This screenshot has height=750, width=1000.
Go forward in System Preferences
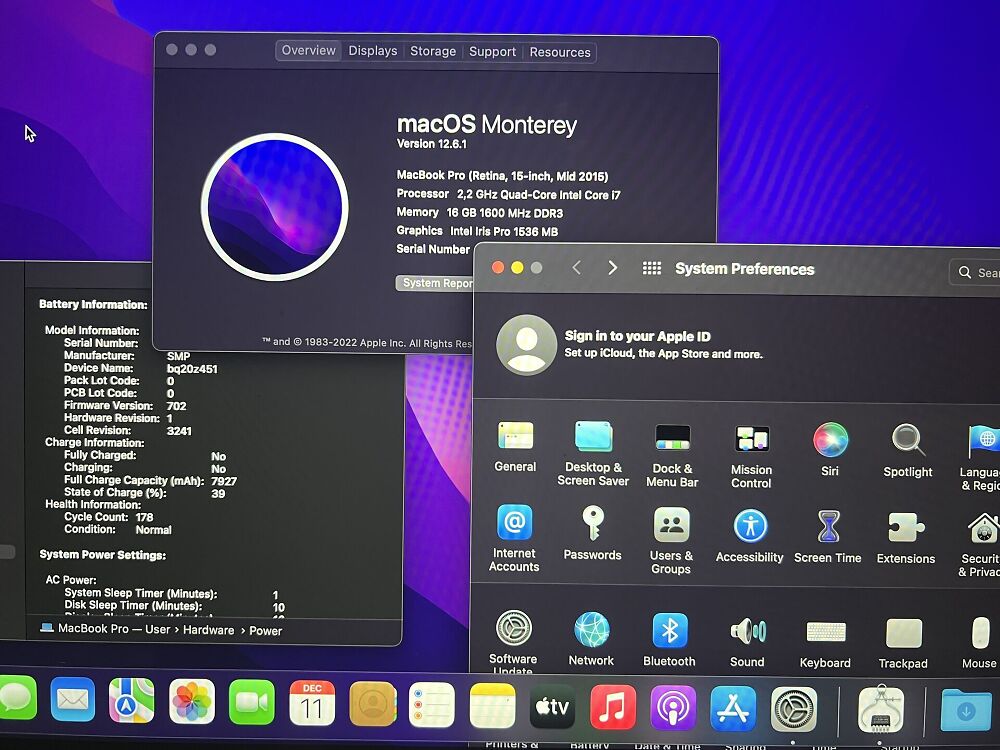pos(612,268)
